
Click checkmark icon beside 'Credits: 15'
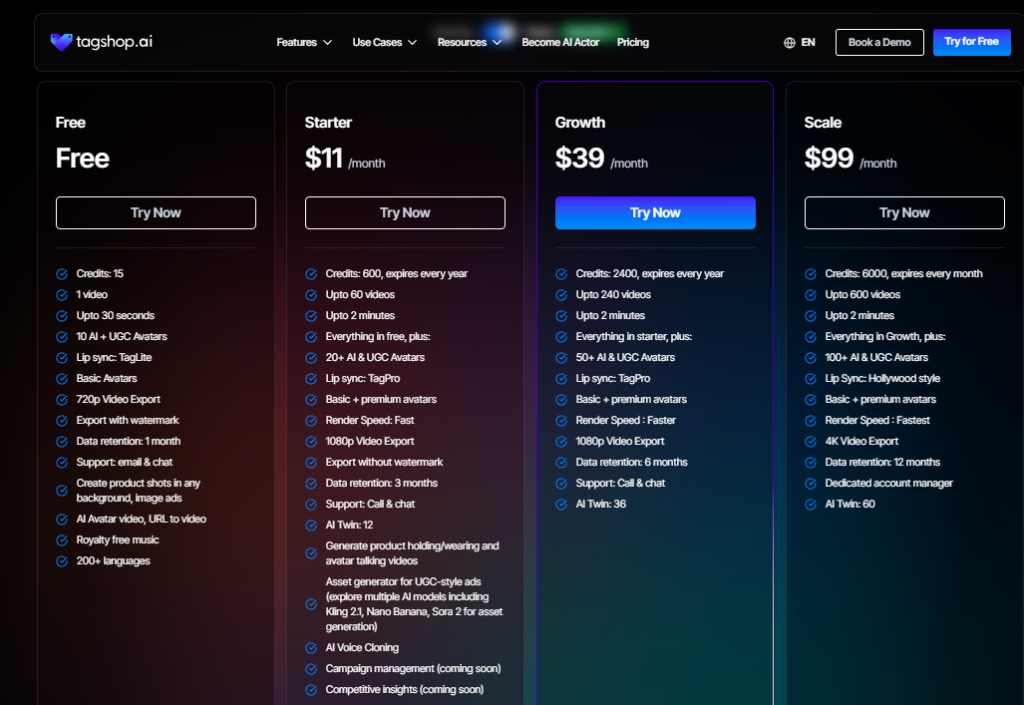click(62, 274)
